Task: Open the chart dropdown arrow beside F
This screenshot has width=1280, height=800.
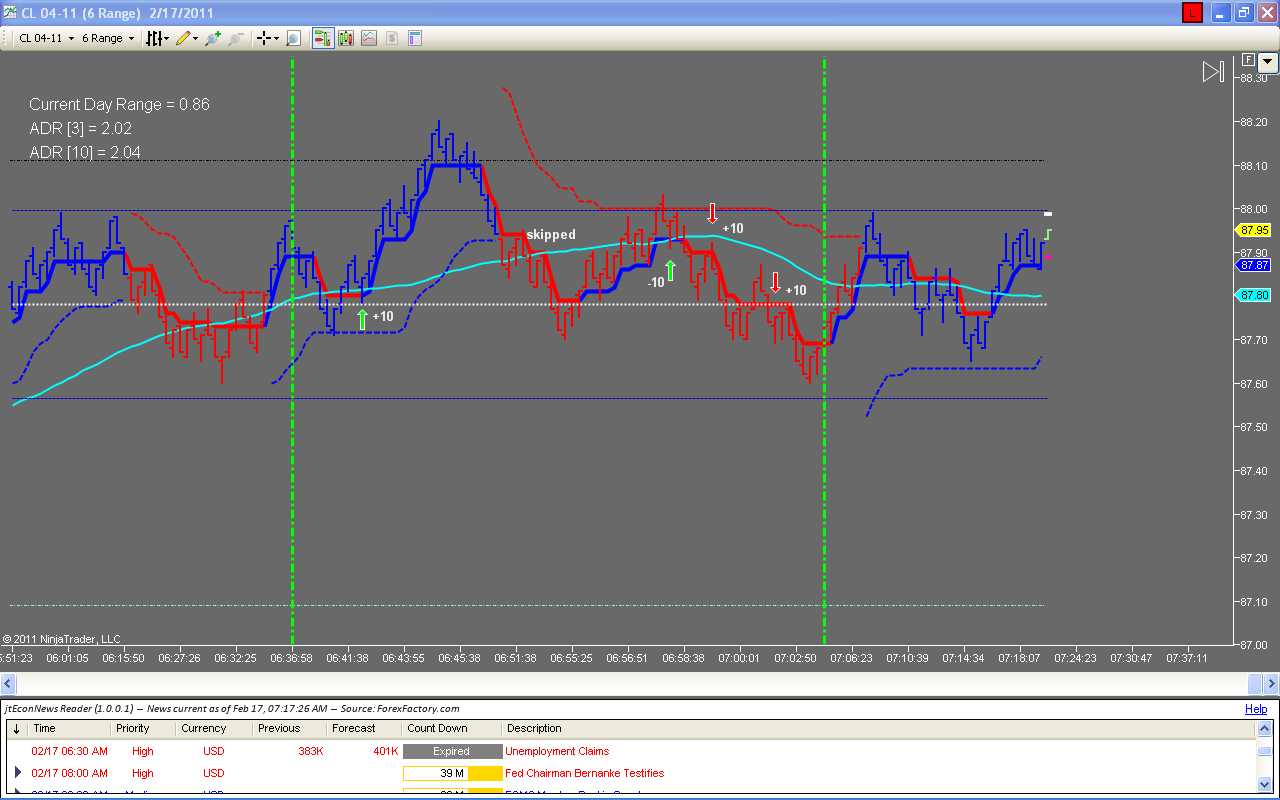Action: click(1268, 62)
